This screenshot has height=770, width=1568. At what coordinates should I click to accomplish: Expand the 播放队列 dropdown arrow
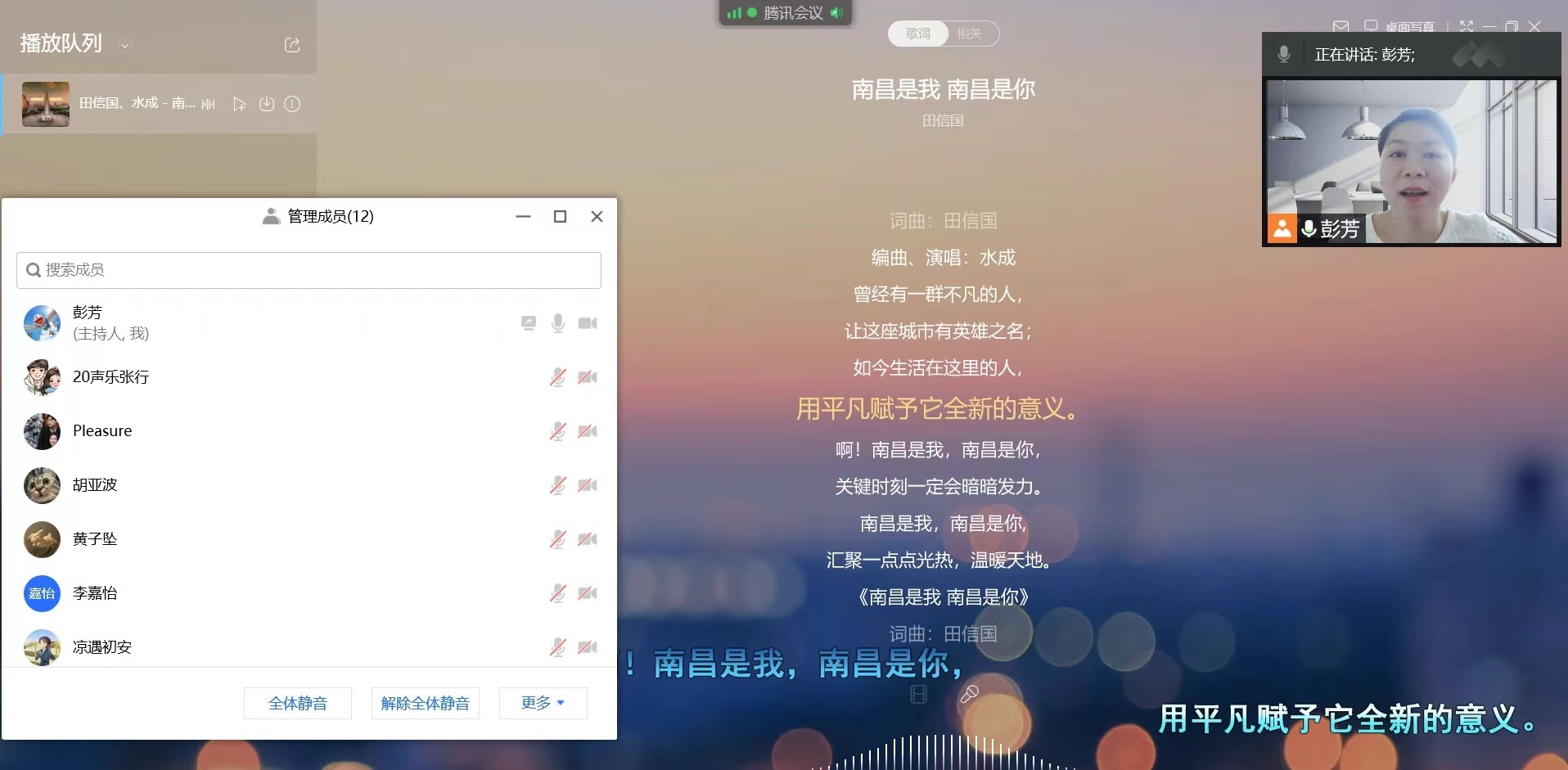[125, 45]
